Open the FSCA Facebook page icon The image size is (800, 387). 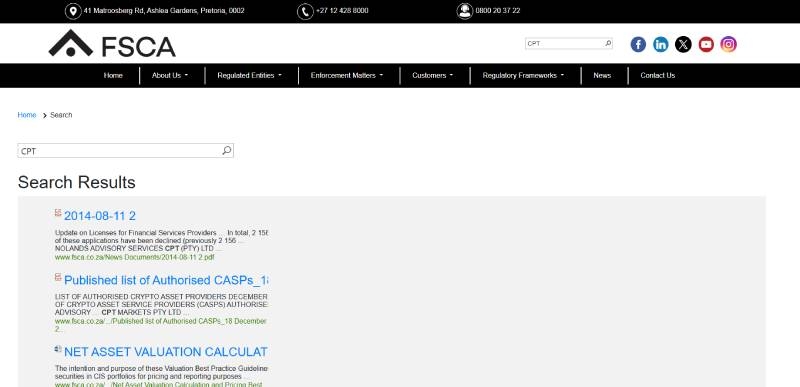(638, 44)
